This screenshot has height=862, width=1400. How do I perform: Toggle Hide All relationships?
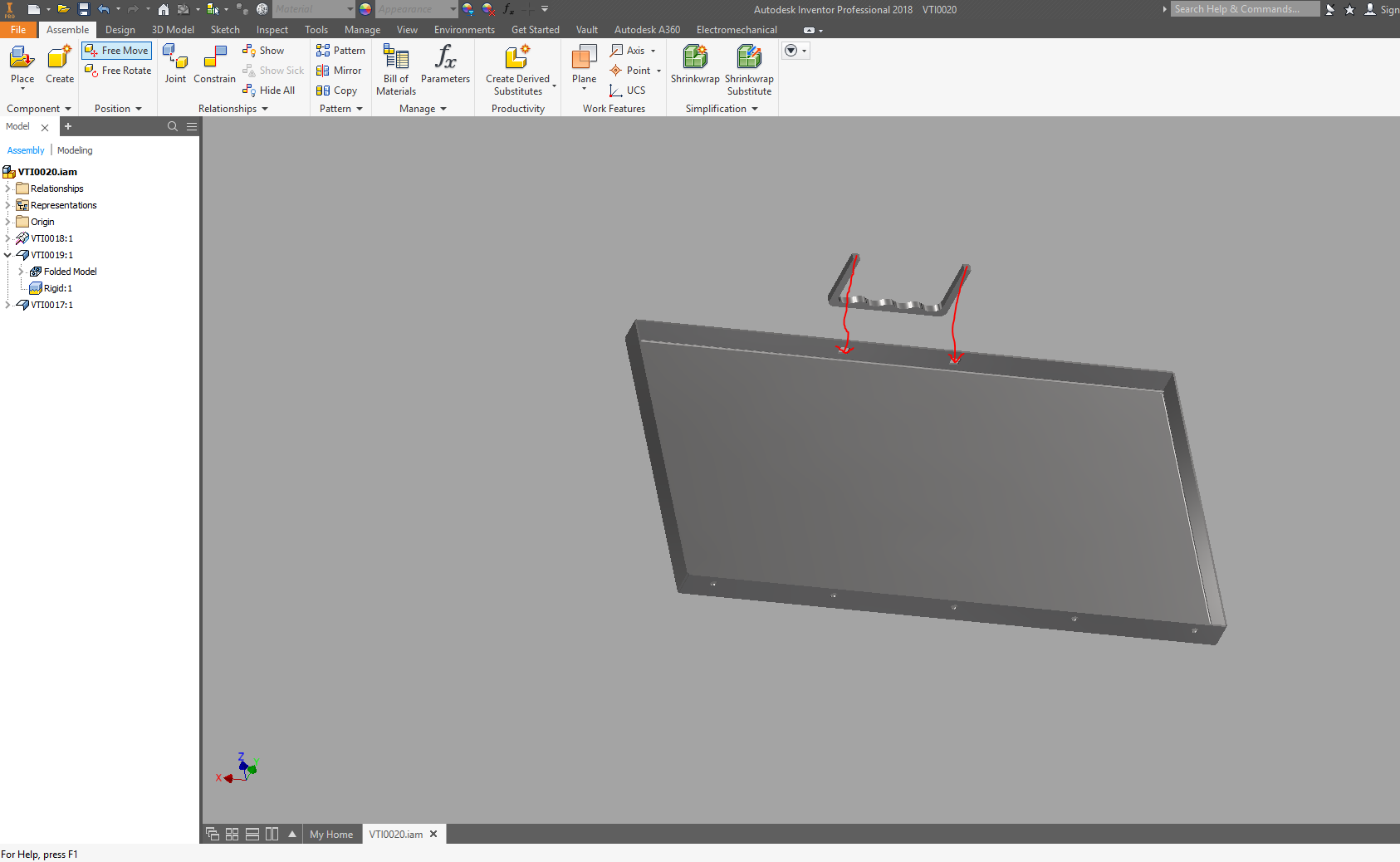coord(269,91)
